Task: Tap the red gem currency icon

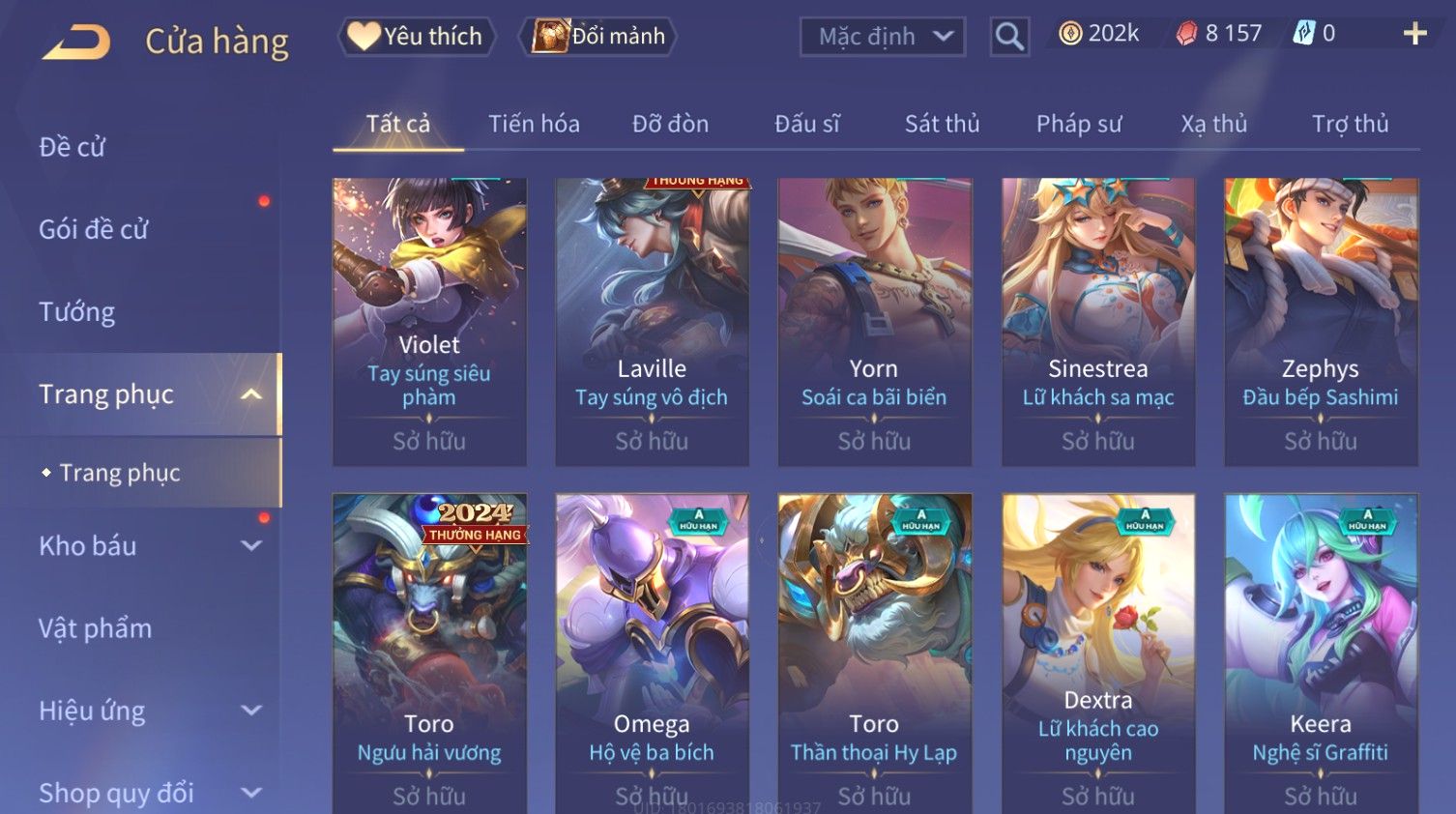Action: click(x=1186, y=34)
